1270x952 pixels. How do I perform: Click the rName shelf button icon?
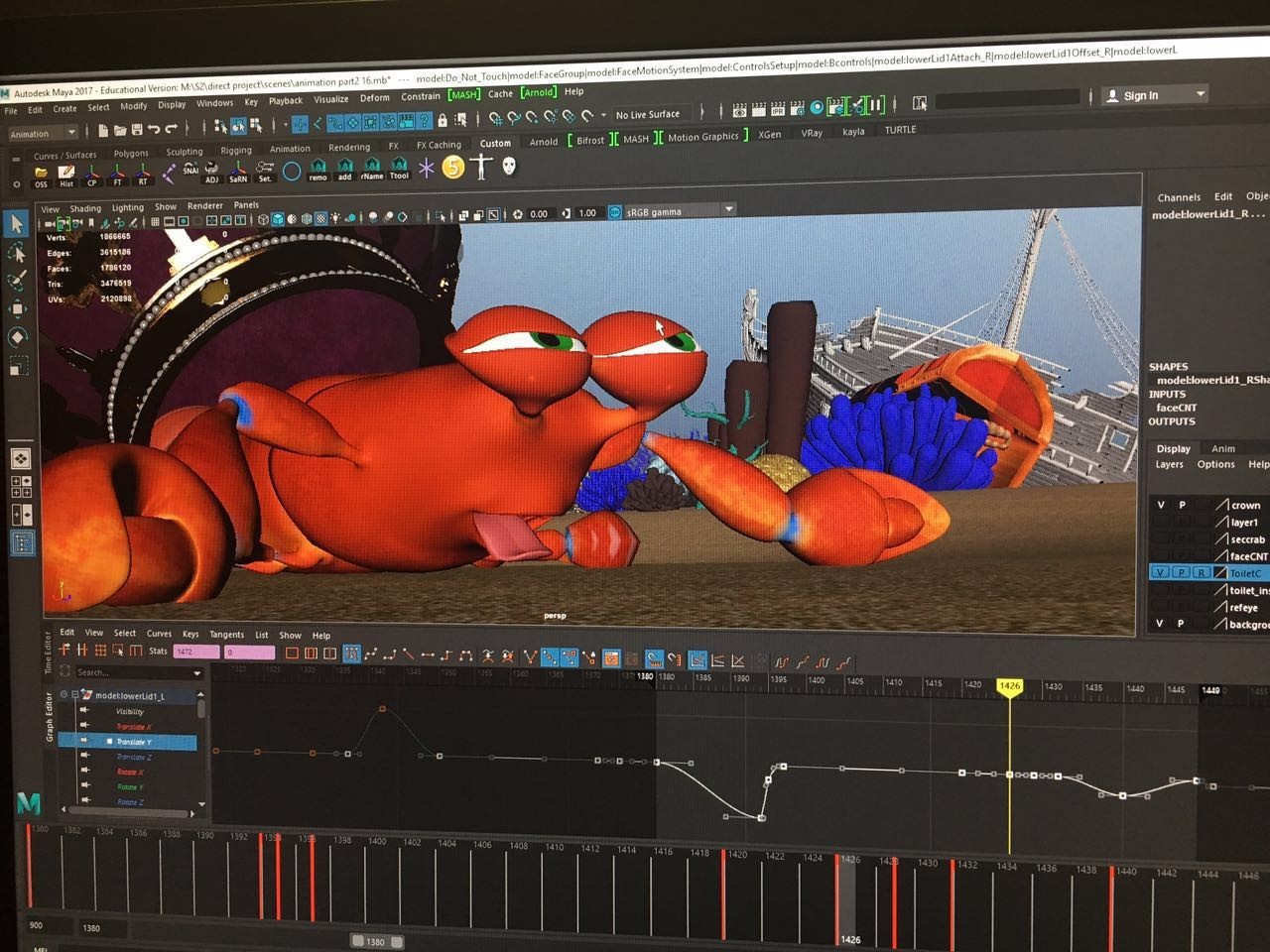371,169
